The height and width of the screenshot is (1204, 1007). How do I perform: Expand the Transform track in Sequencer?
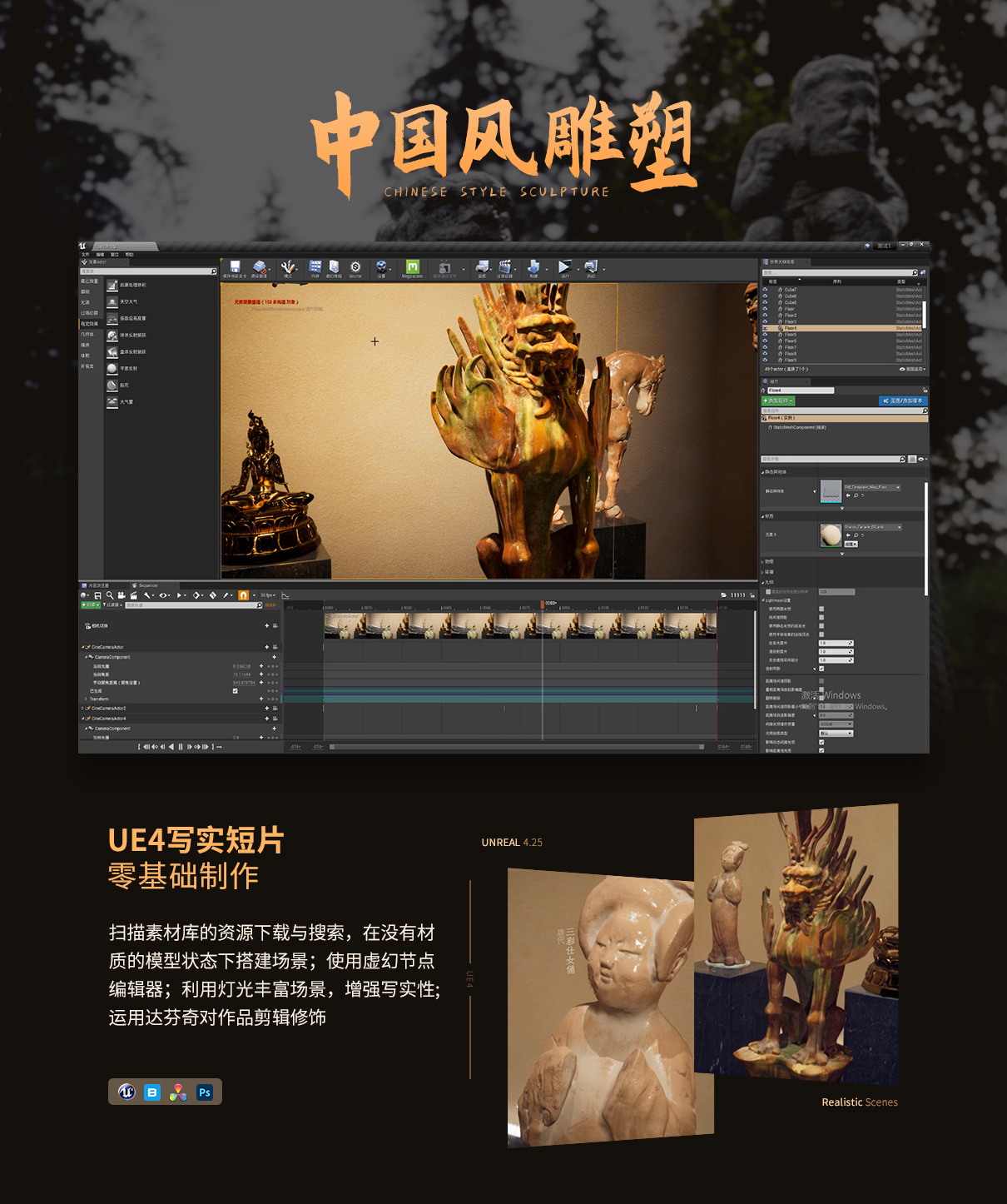(x=87, y=699)
